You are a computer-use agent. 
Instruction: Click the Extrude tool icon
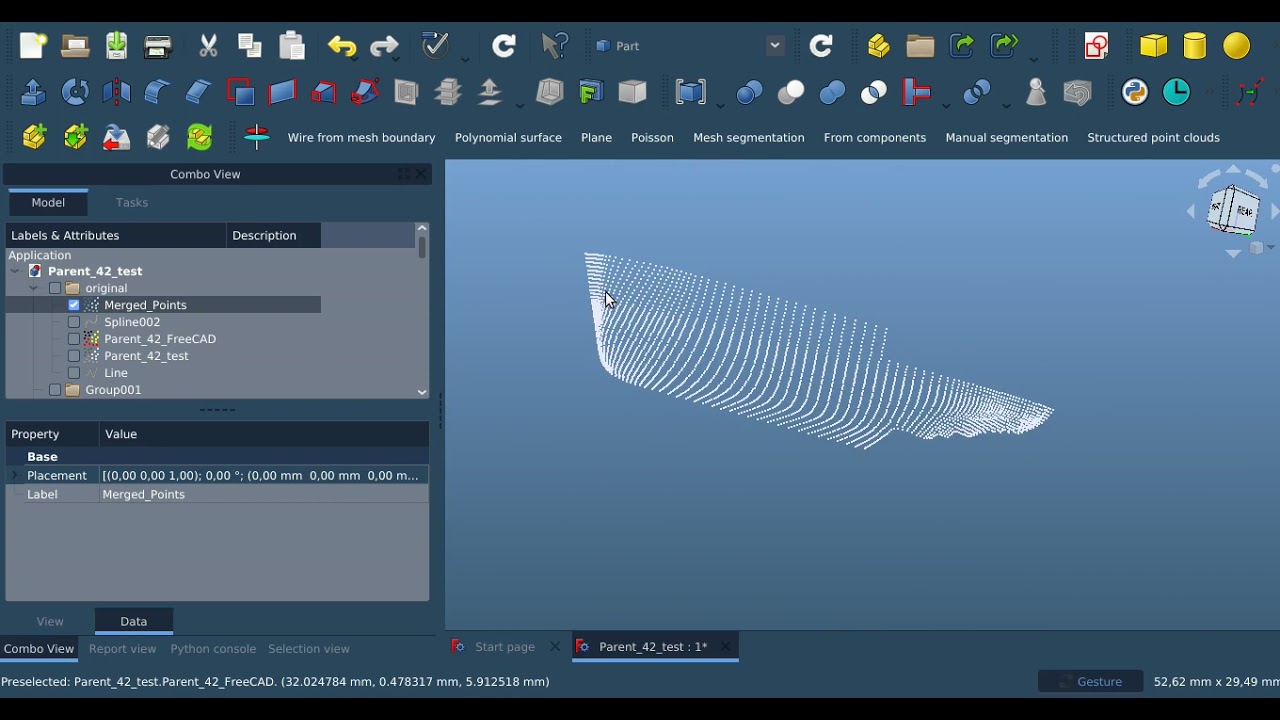click(x=33, y=92)
